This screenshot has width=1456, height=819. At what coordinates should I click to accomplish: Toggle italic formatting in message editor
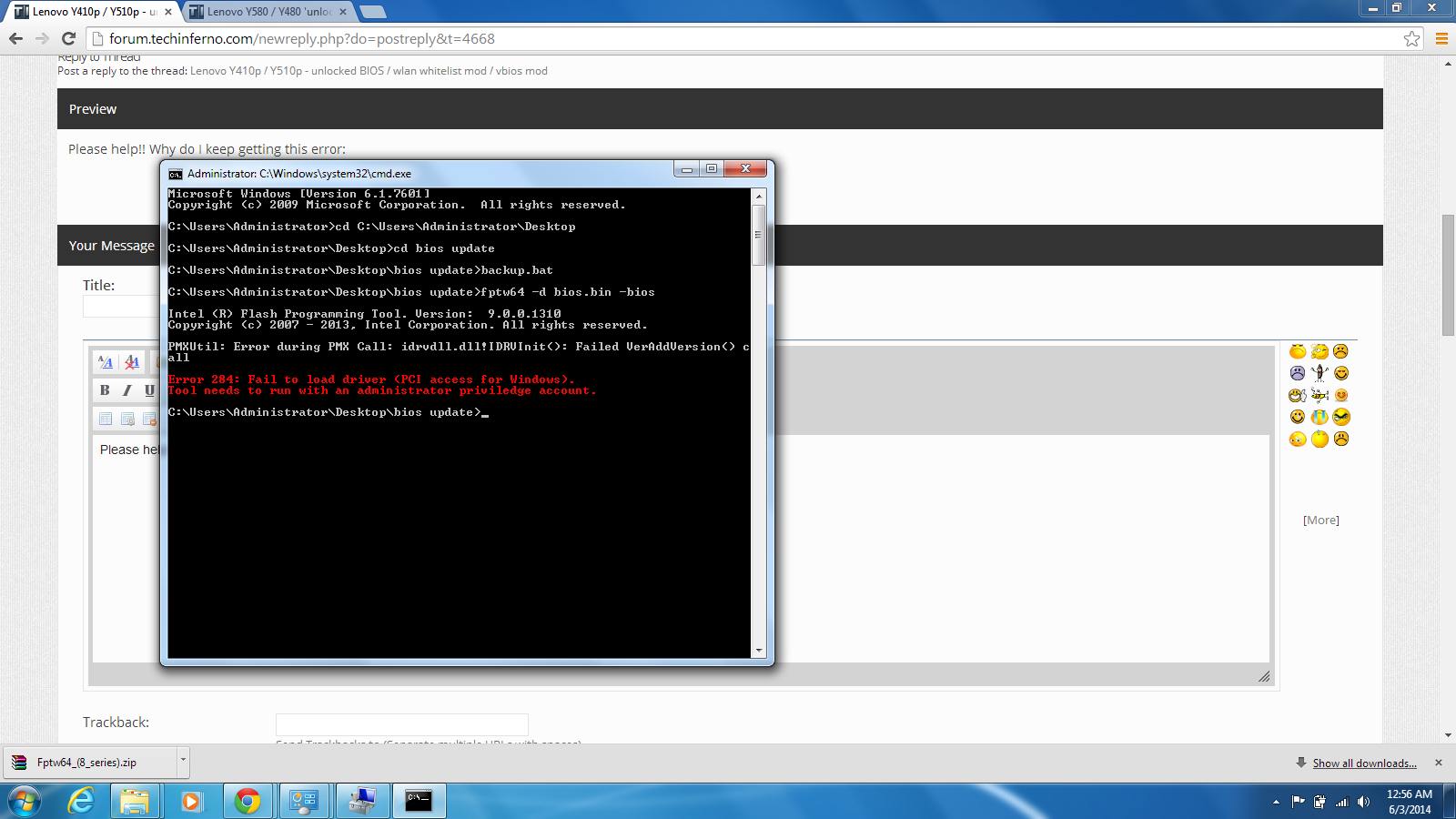pos(126,390)
